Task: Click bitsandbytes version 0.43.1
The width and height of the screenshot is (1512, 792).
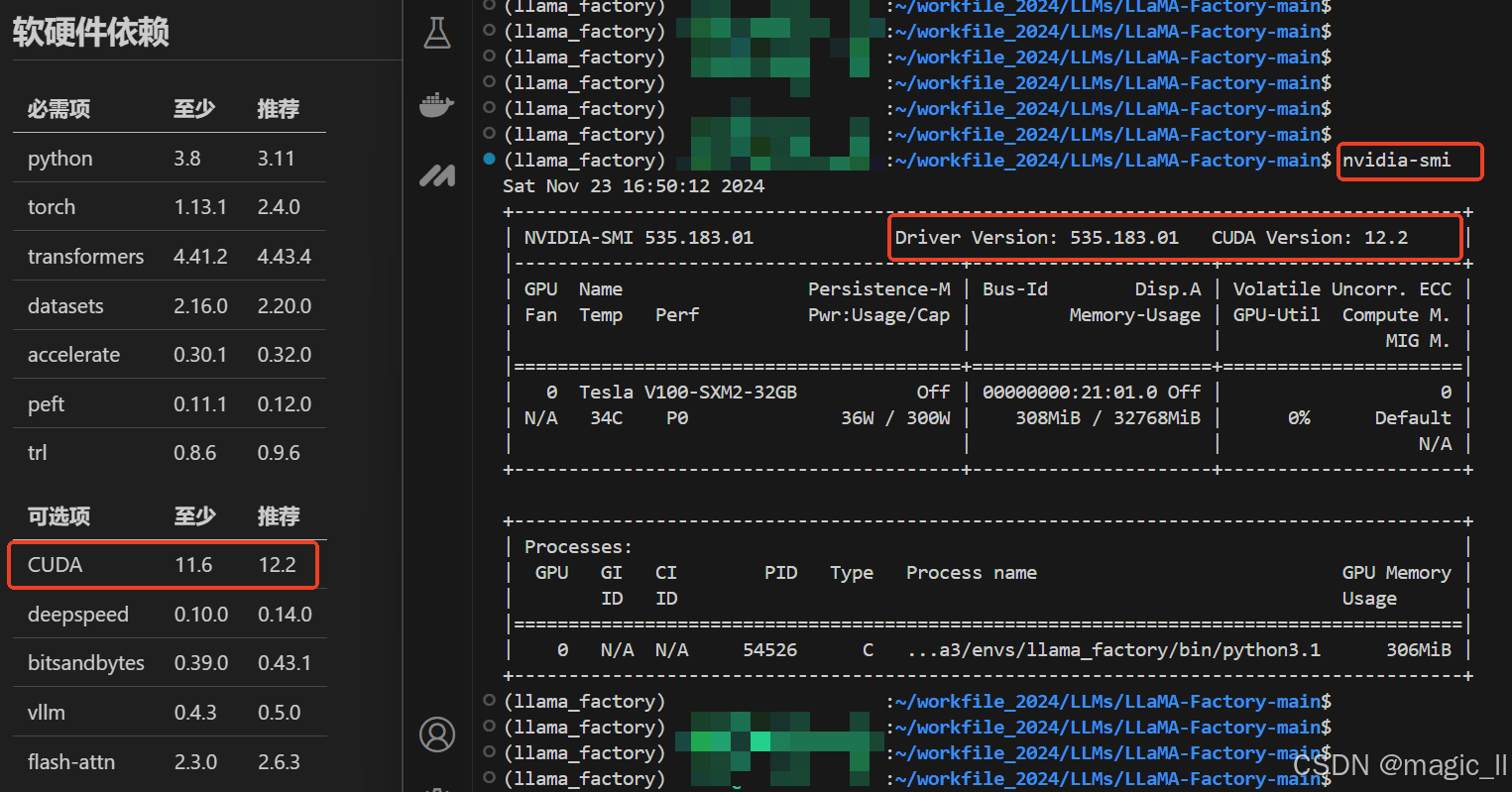Action: click(x=285, y=663)
